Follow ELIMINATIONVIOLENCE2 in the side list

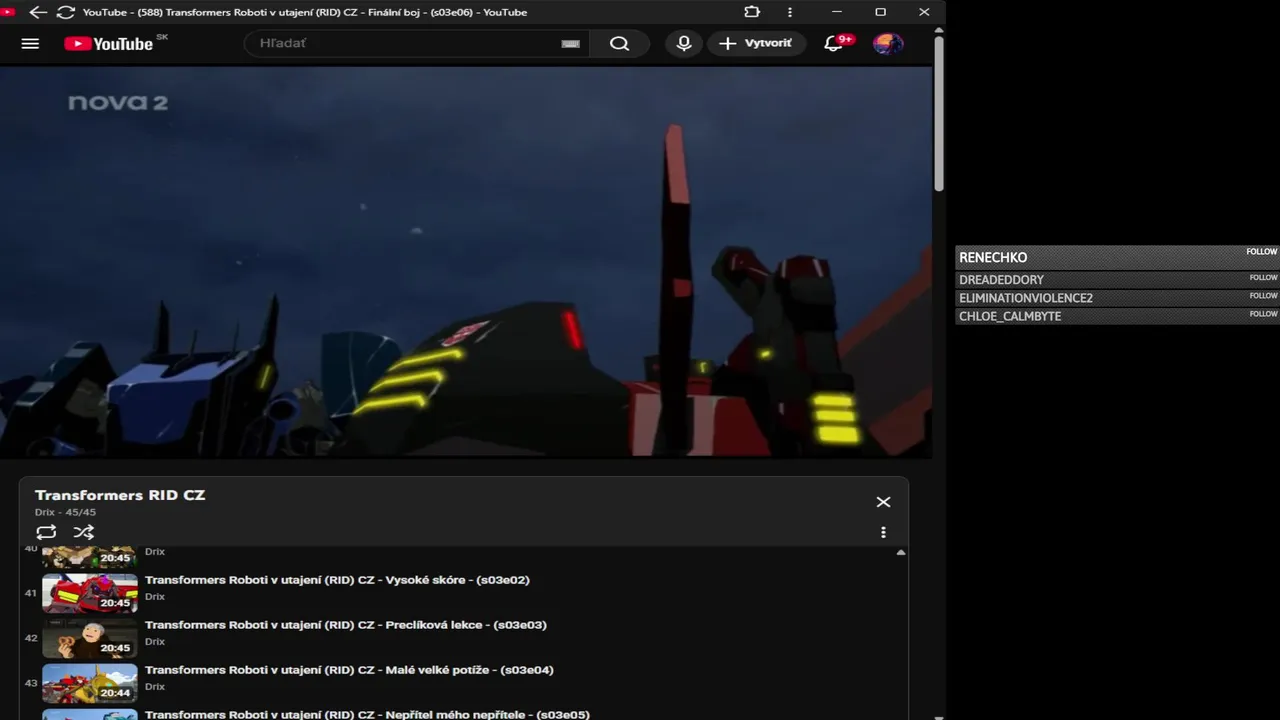tap(1263, 296)
